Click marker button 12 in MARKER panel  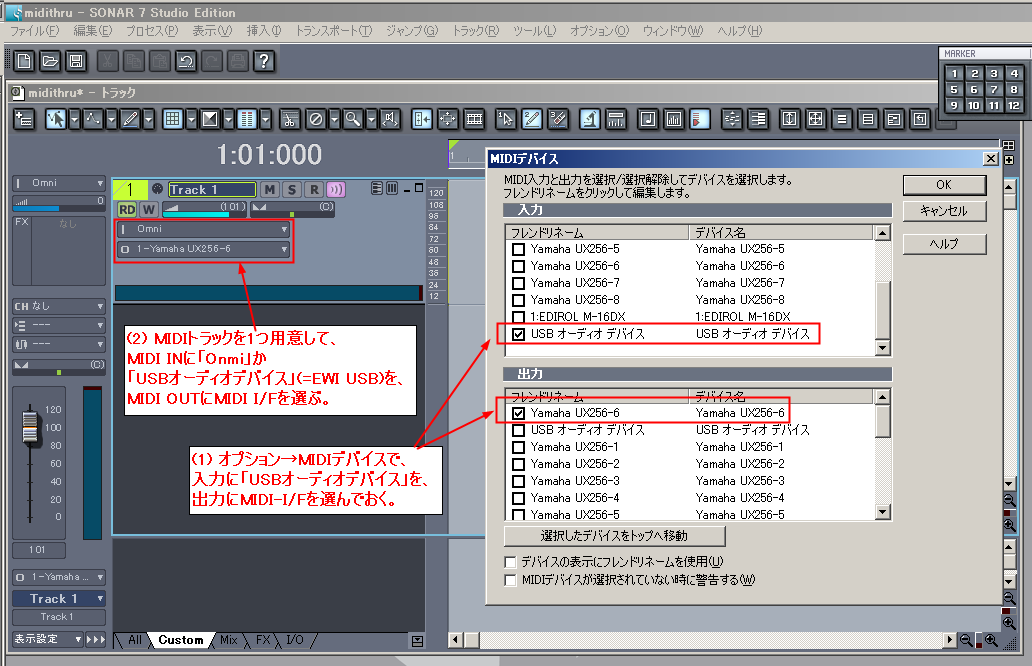click(1014, 105)
